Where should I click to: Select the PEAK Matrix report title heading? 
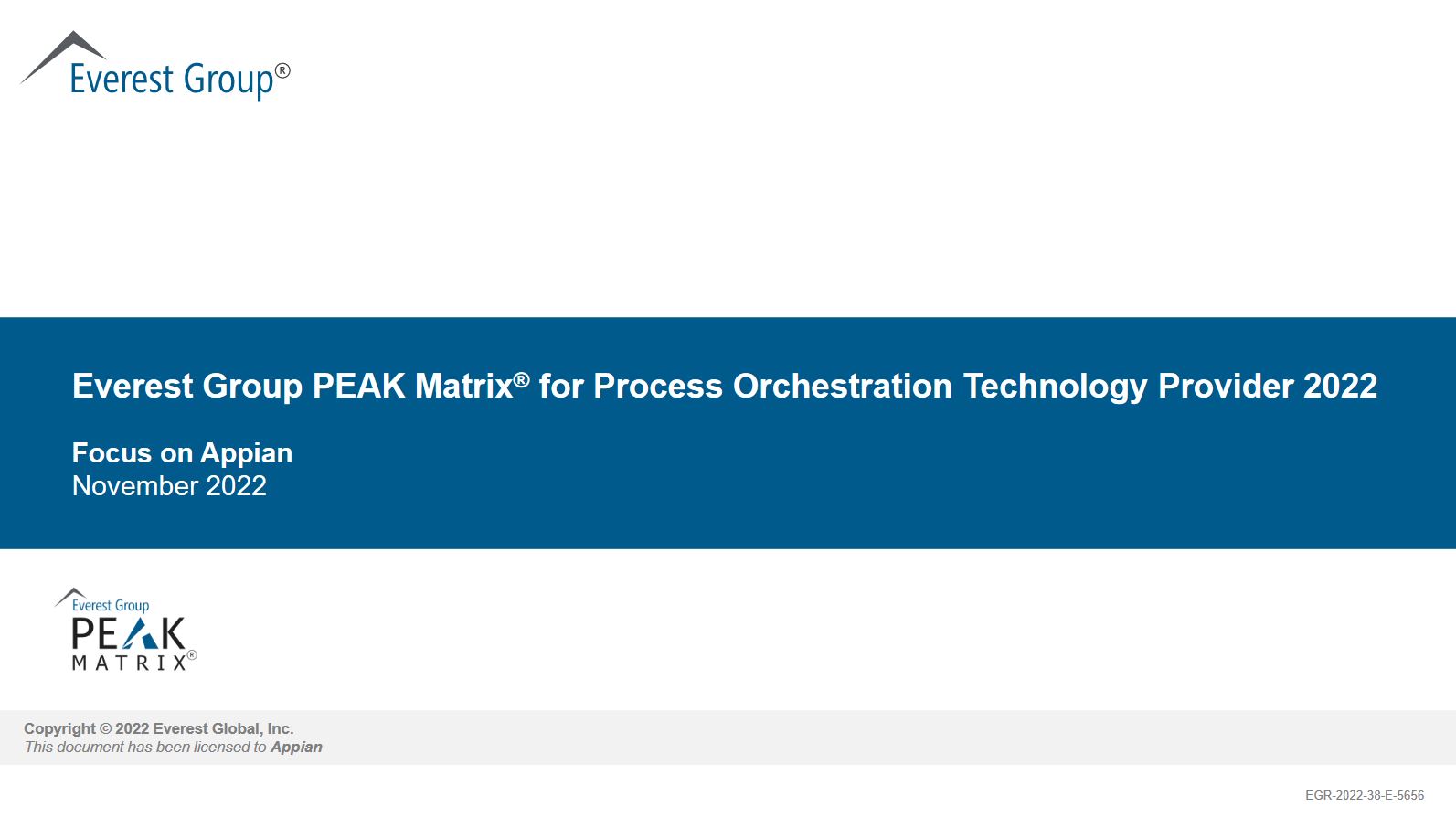725,386
